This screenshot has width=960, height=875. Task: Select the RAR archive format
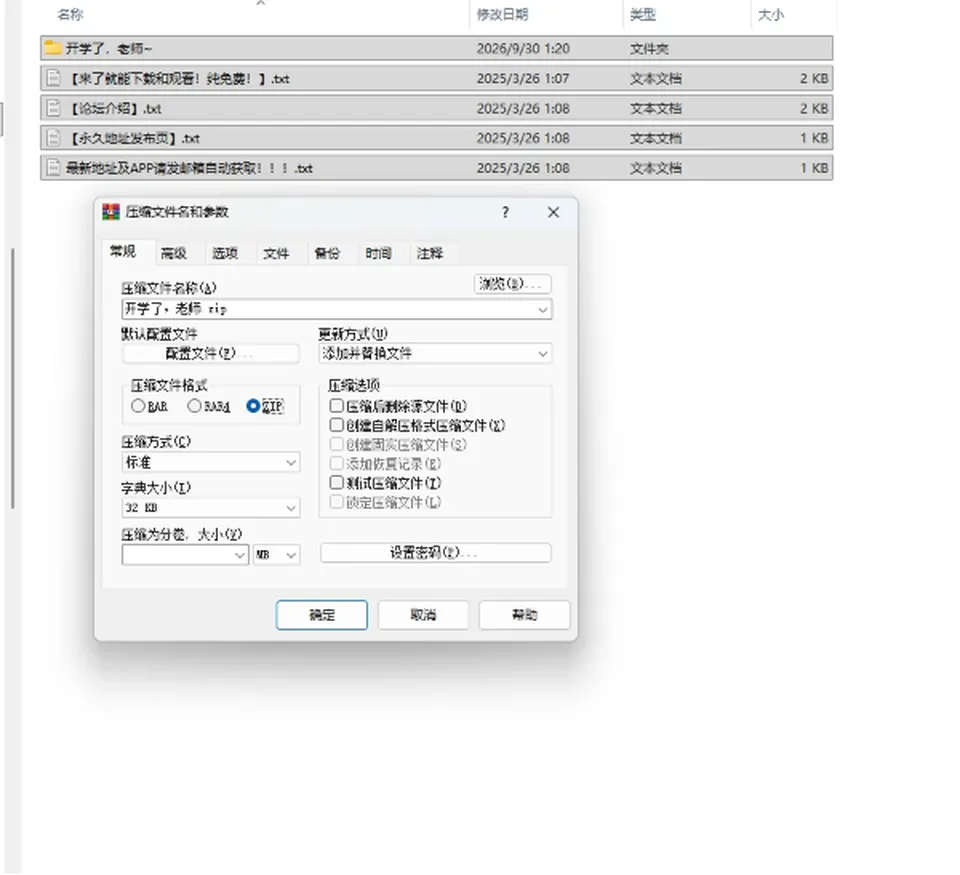[x=138, y=406]
